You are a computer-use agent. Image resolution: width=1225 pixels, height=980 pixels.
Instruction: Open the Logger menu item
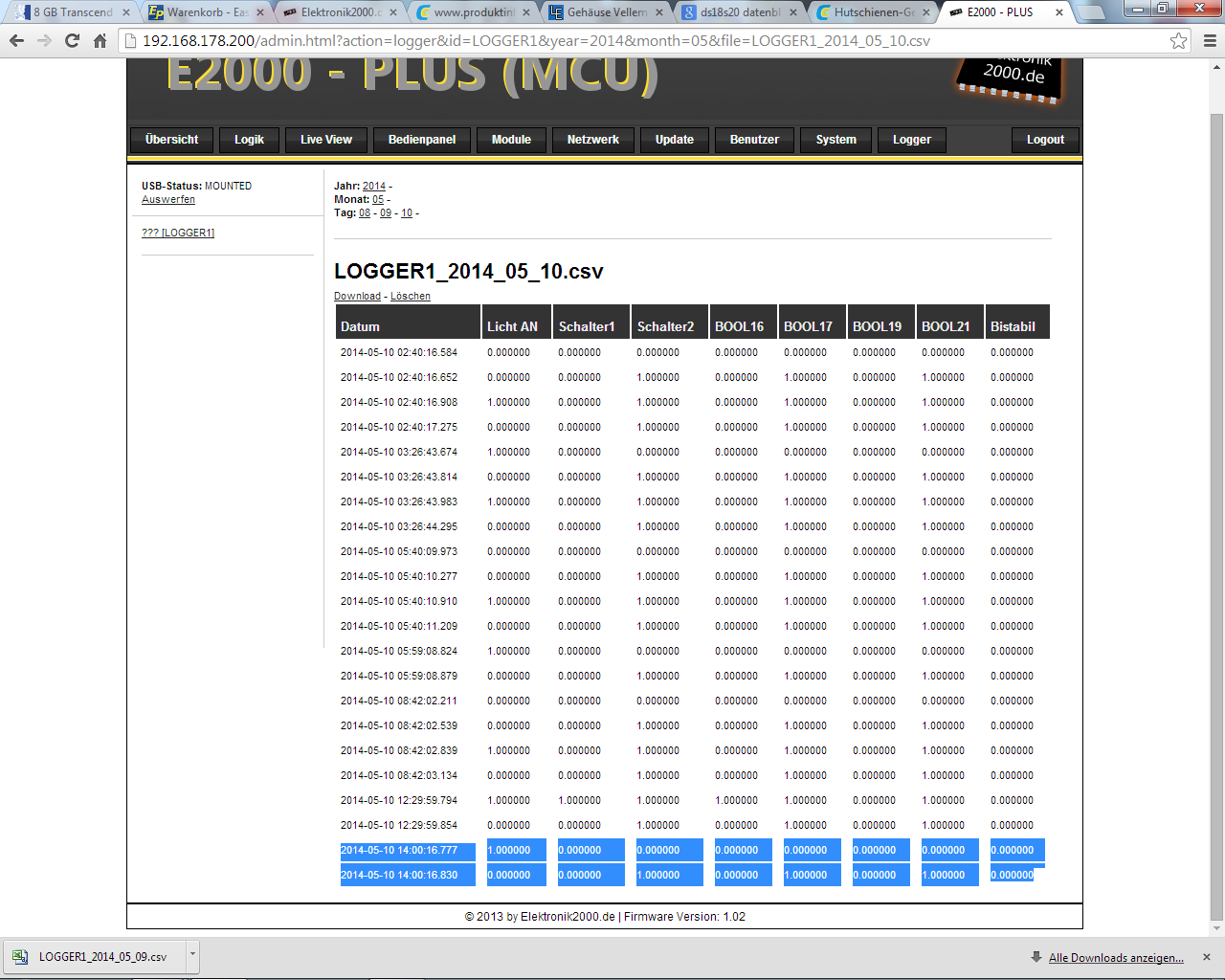click(911, 140)
